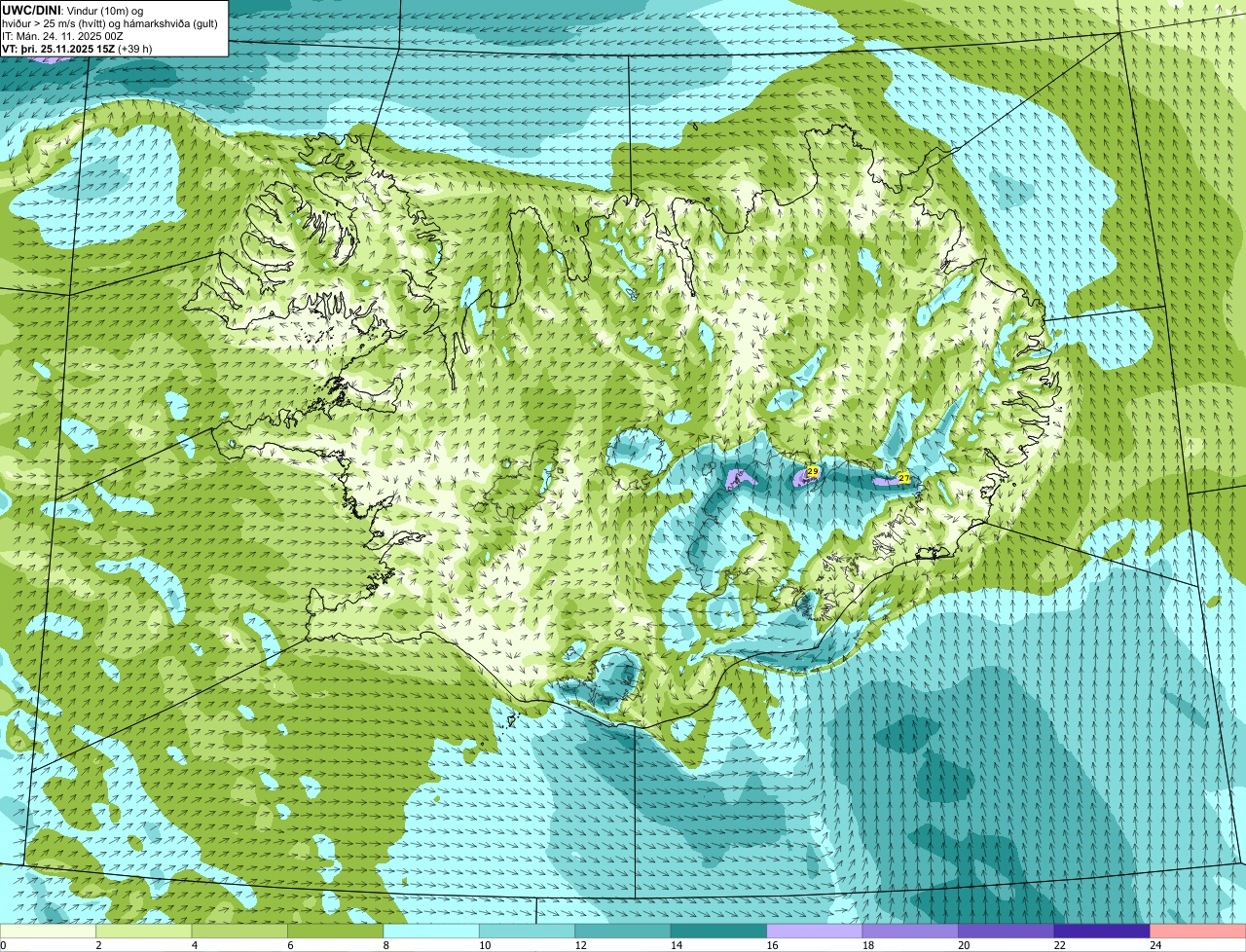The width and height of the screenshot is (1246, 952).
Task: Click the legend scale number 24
Action: tap(1154, 945)
